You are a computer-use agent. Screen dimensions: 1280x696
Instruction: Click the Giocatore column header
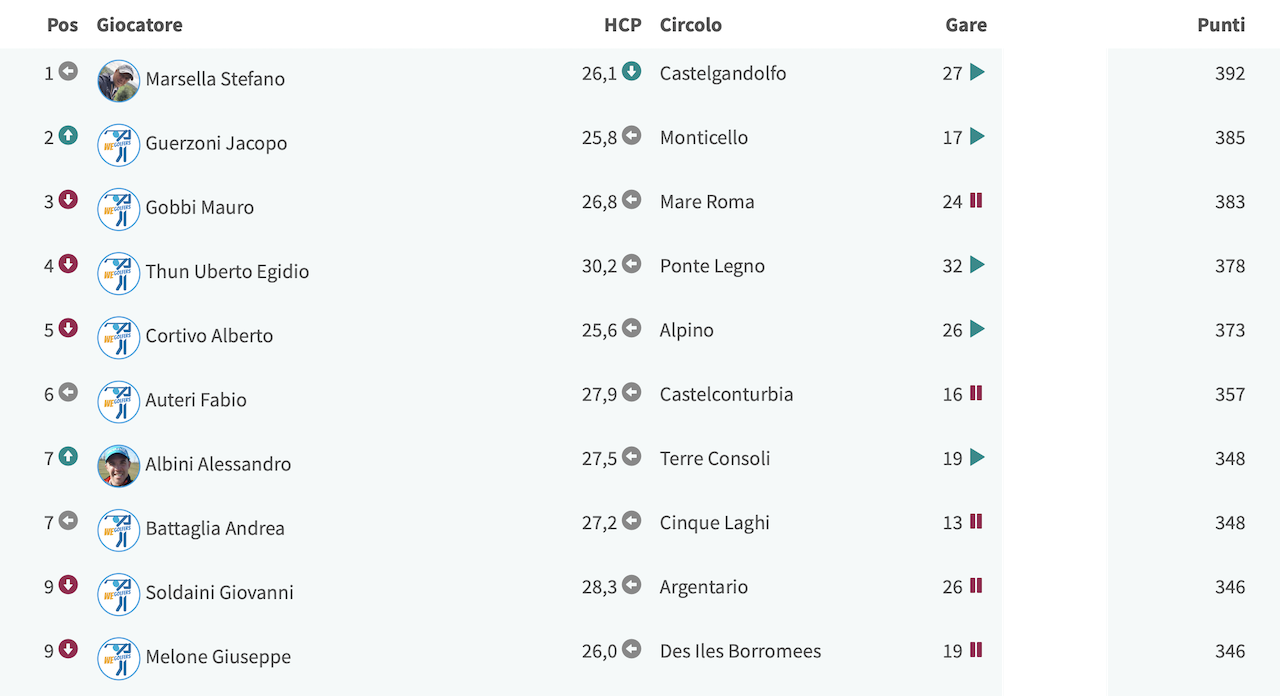(140, 25)
